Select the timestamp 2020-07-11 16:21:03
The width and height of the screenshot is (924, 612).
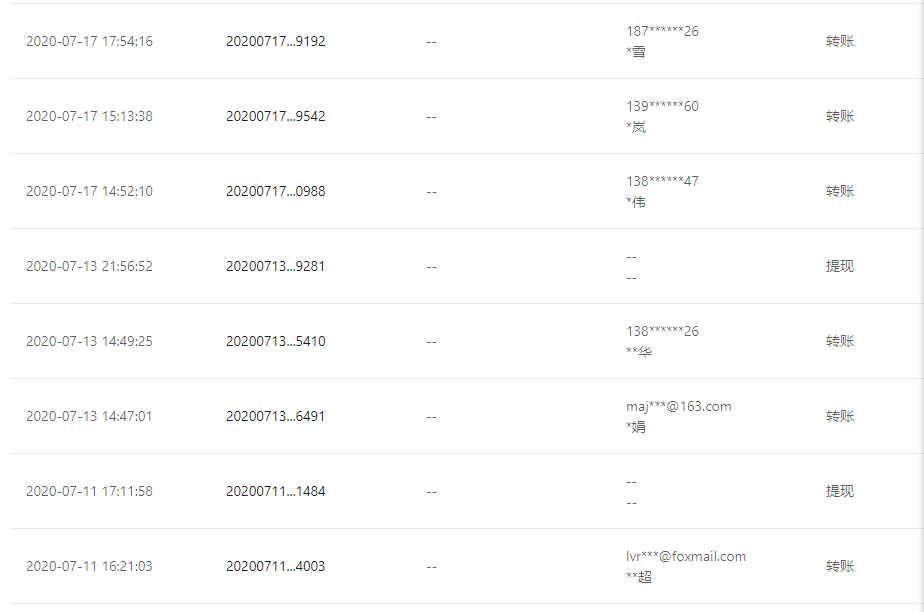(89, 566)
